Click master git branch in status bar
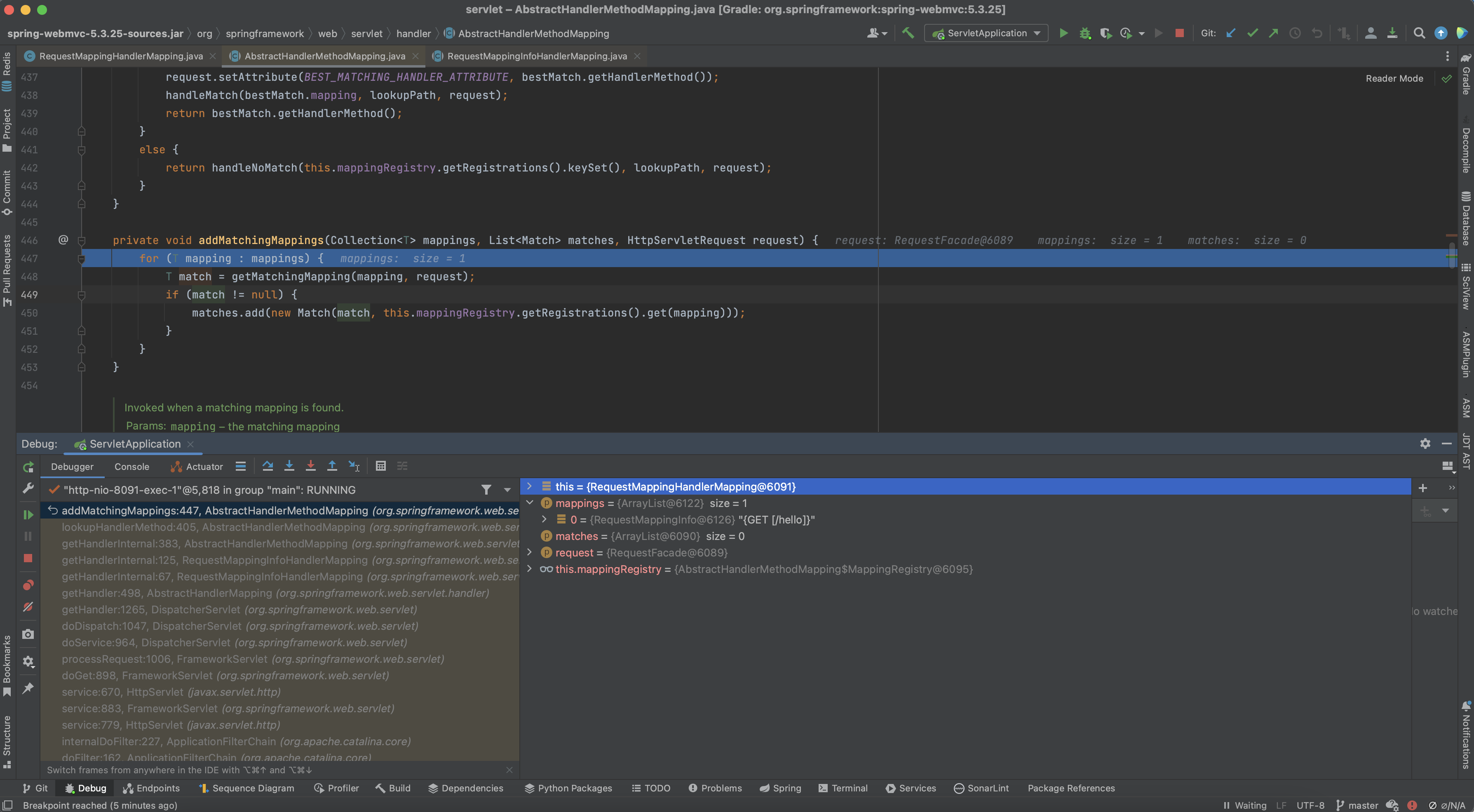 1362,805
